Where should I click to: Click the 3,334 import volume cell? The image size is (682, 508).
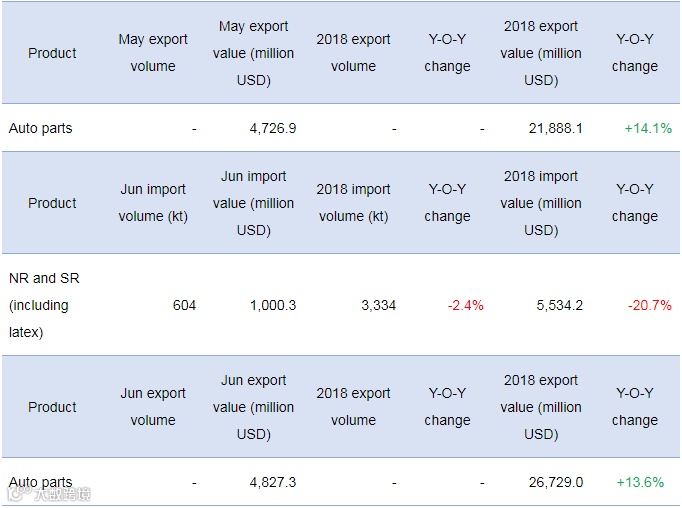pyautogui.click(x=376, y=305)
